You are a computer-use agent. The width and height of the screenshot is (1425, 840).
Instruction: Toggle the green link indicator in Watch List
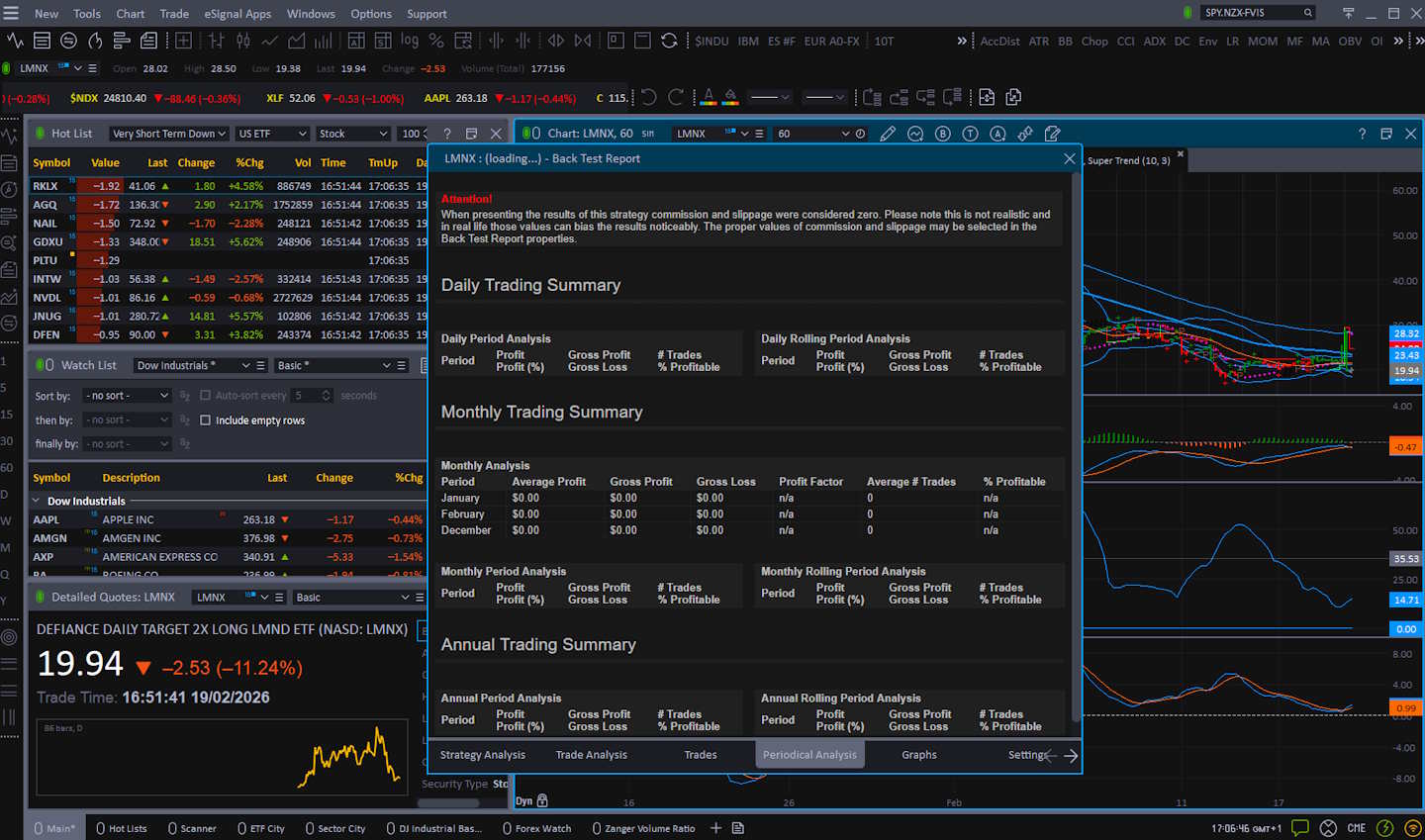click(40, 365)
